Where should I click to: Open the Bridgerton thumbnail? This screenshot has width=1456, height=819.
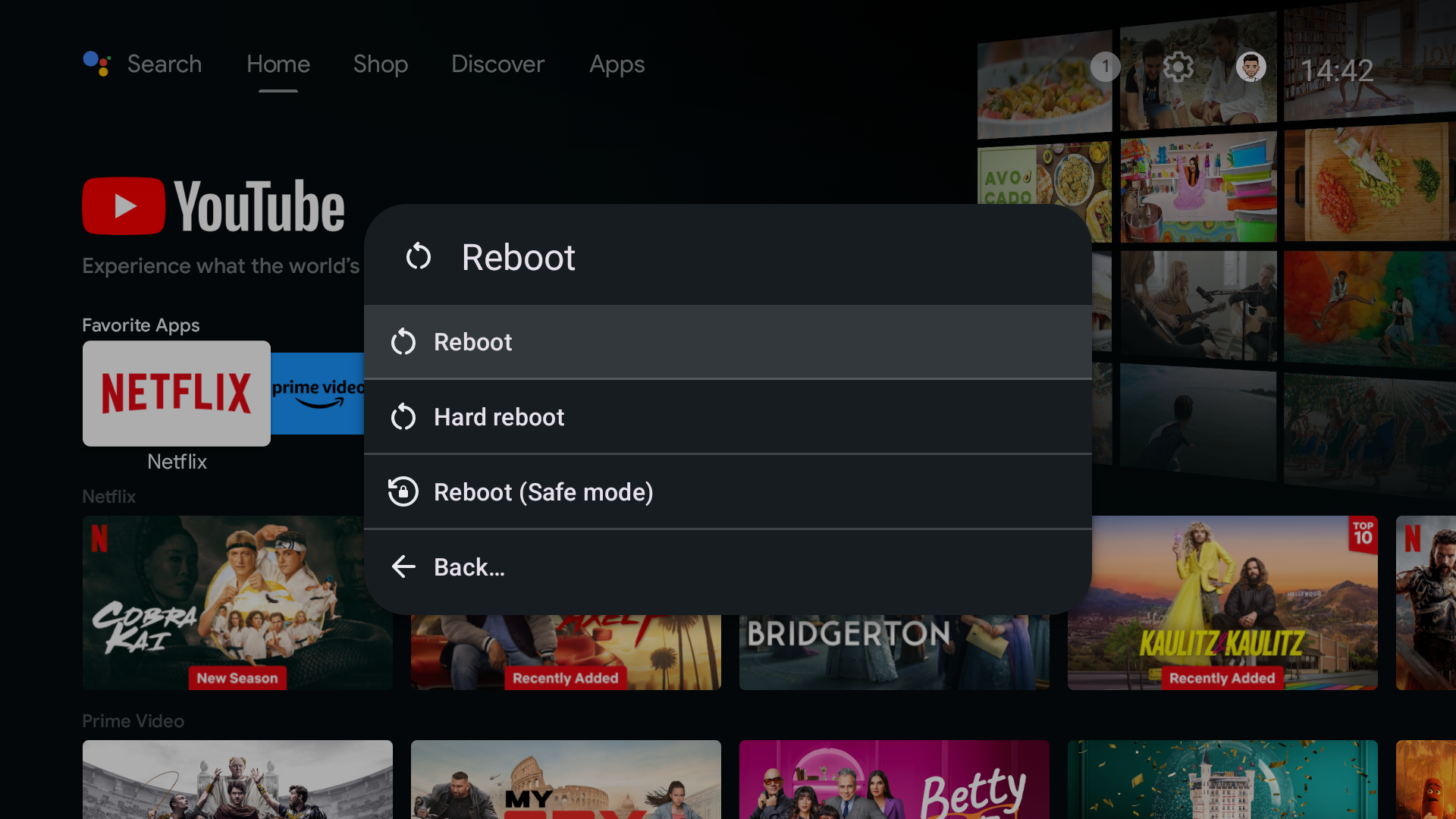(x=894, y=652)
